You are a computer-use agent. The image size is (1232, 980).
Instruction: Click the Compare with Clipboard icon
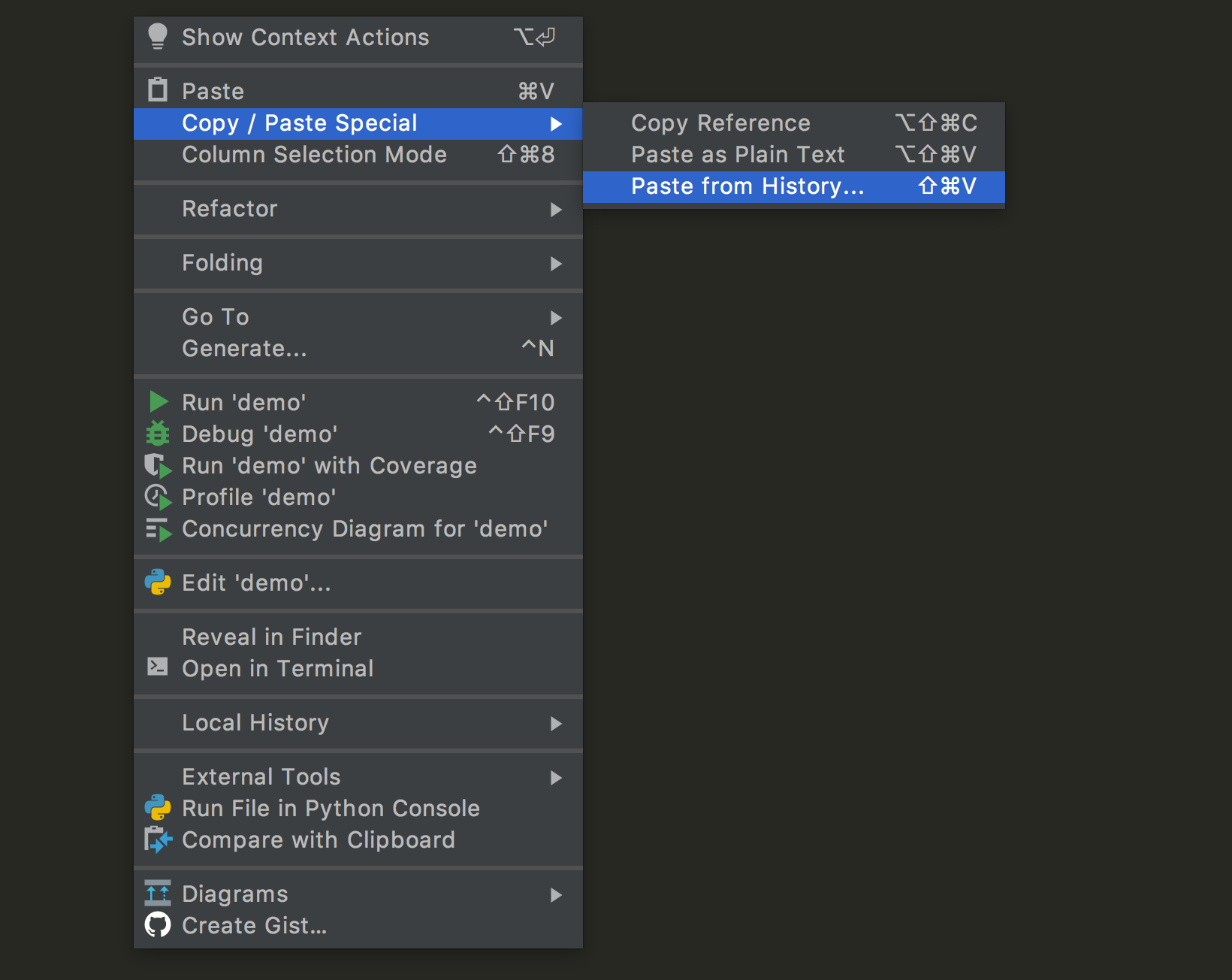point(158,839)
